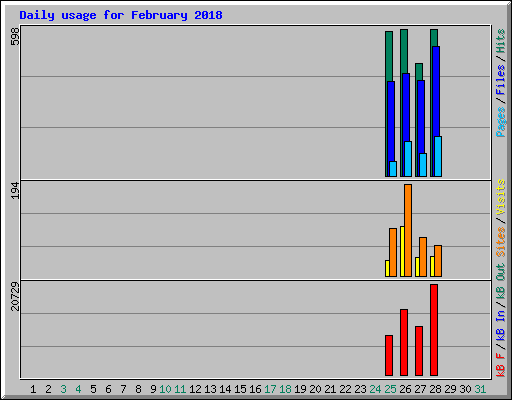Select the 598 axis maximum label
This screenshot has height=400, width=512.
click(x=15, y=37)
